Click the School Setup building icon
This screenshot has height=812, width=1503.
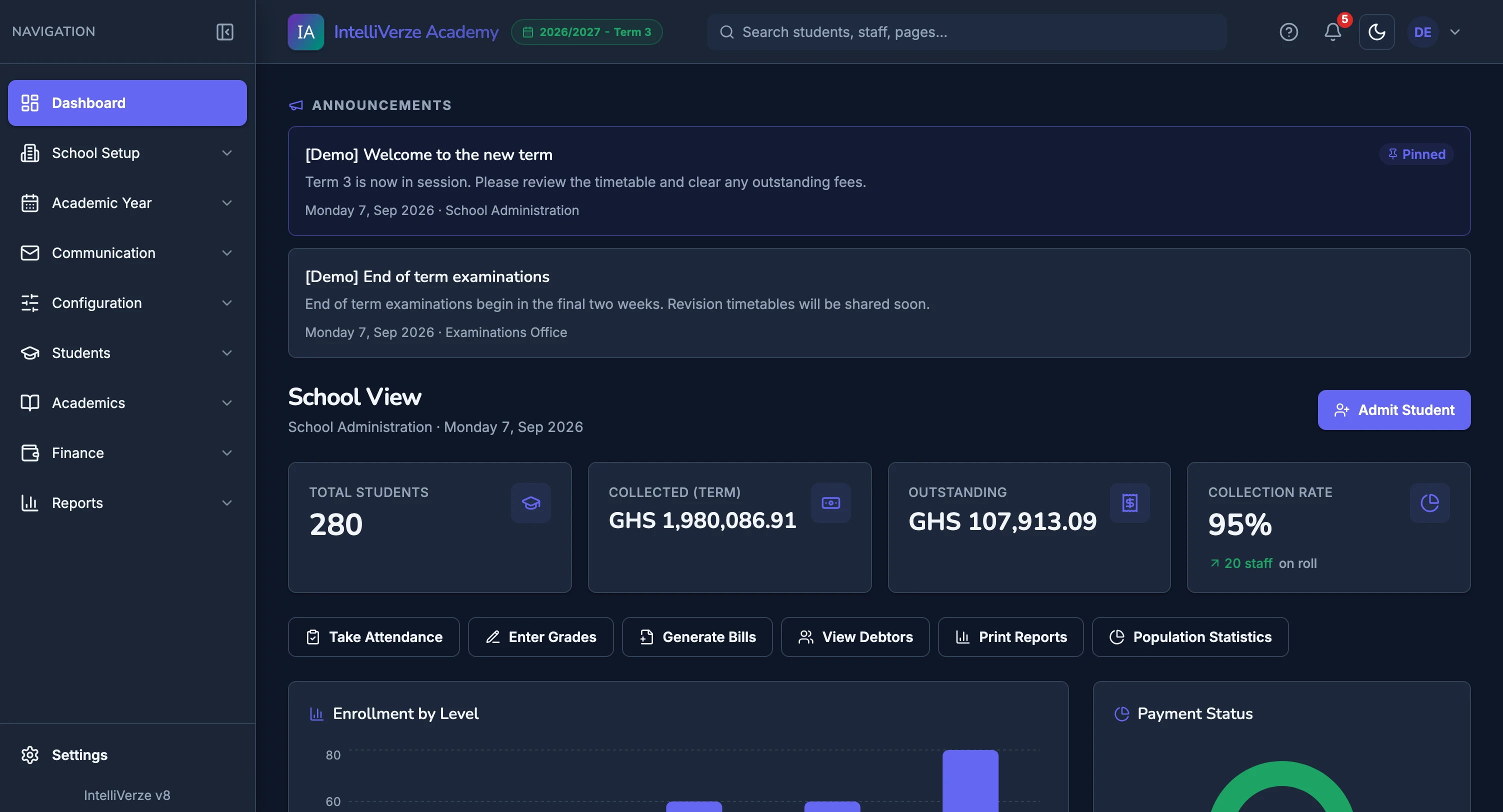coord(30,153)
